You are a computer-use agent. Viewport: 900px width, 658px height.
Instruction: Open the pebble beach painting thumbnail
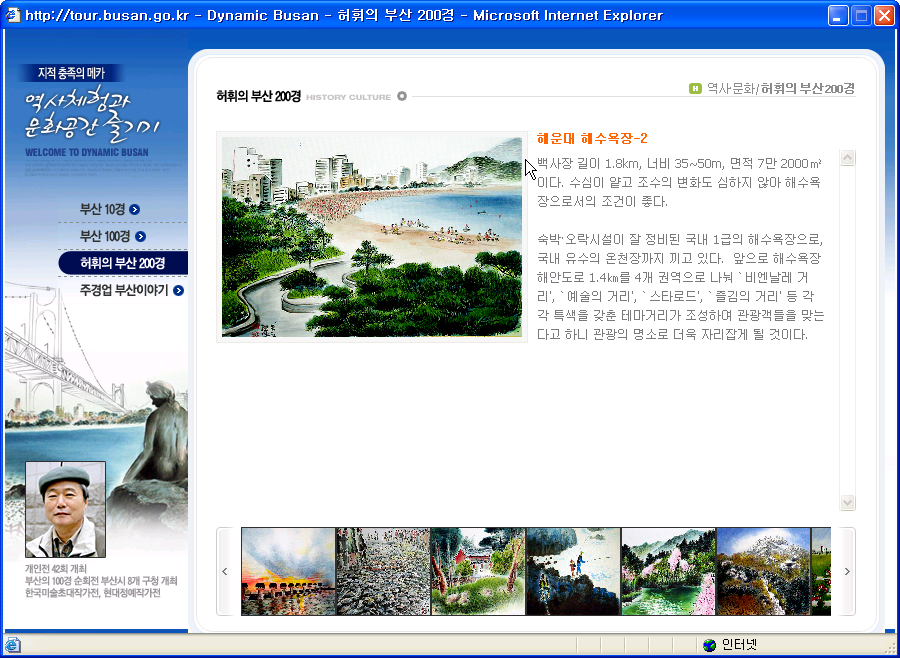[383, 571]
